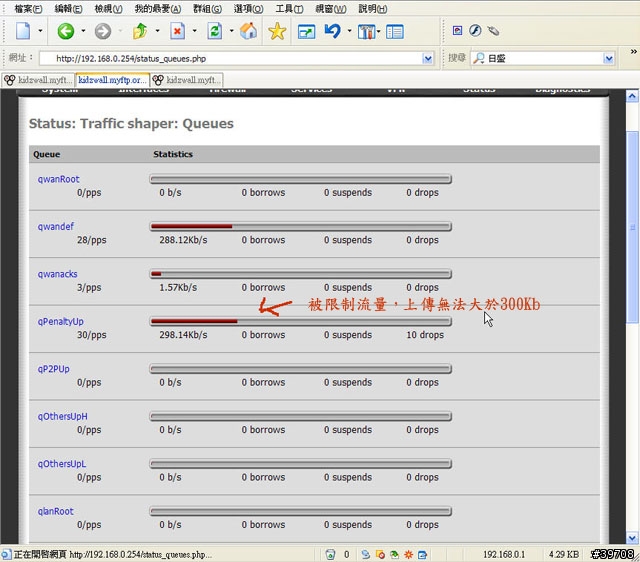
Task: Click the tools panel toolbar icon
Action: [x=367, y=32]
